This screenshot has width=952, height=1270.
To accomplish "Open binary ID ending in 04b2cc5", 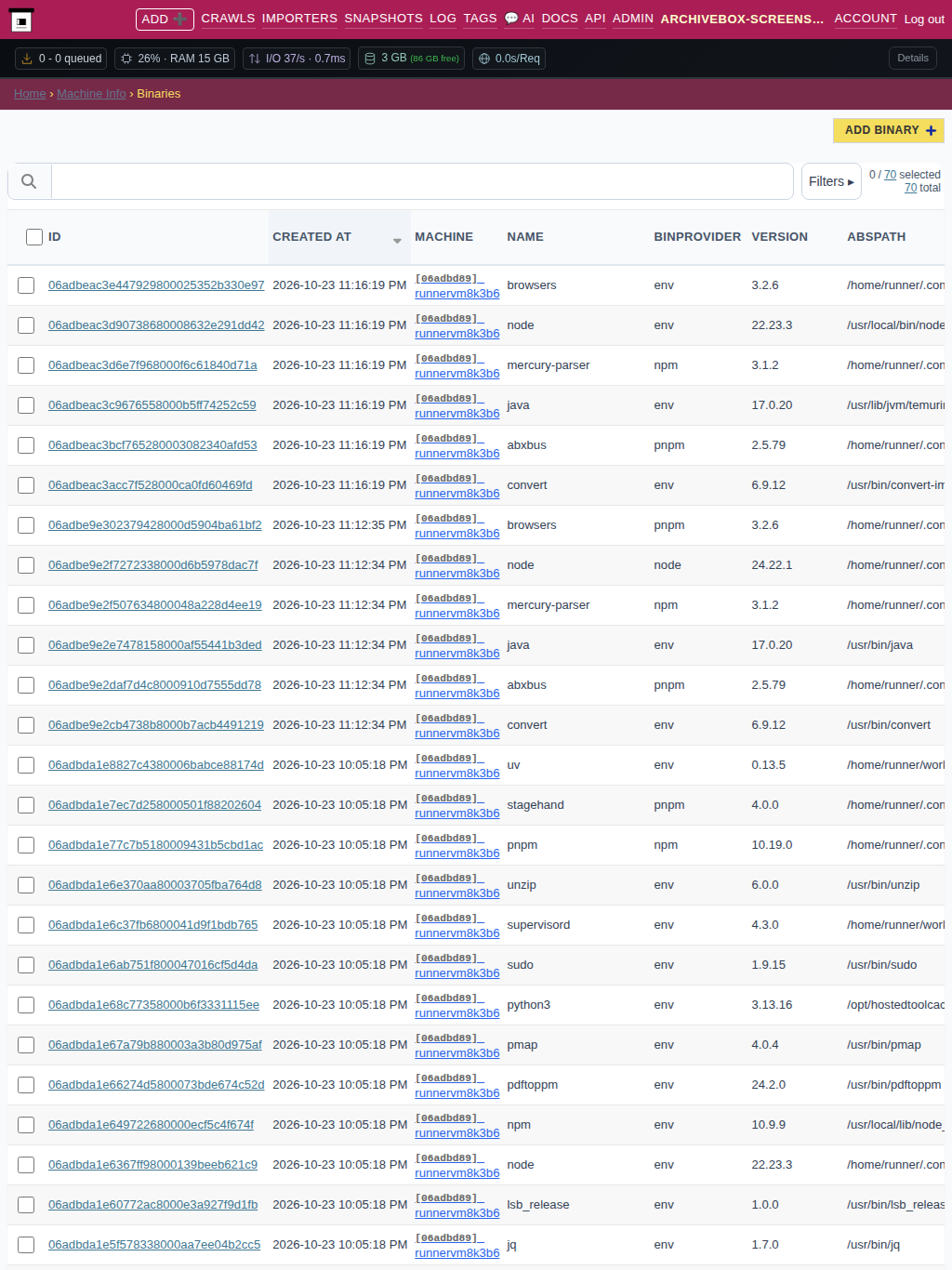I will (x=154, y=1245).
